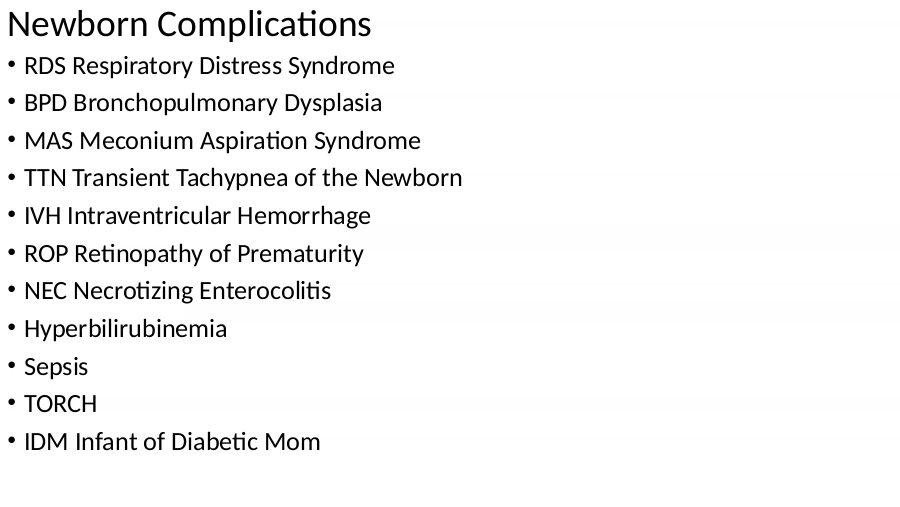900x507 pixels.
Task: Click TTN Transient Tachypnea of the Newborn
Action: pyautogui.click(x=243, y=179)
